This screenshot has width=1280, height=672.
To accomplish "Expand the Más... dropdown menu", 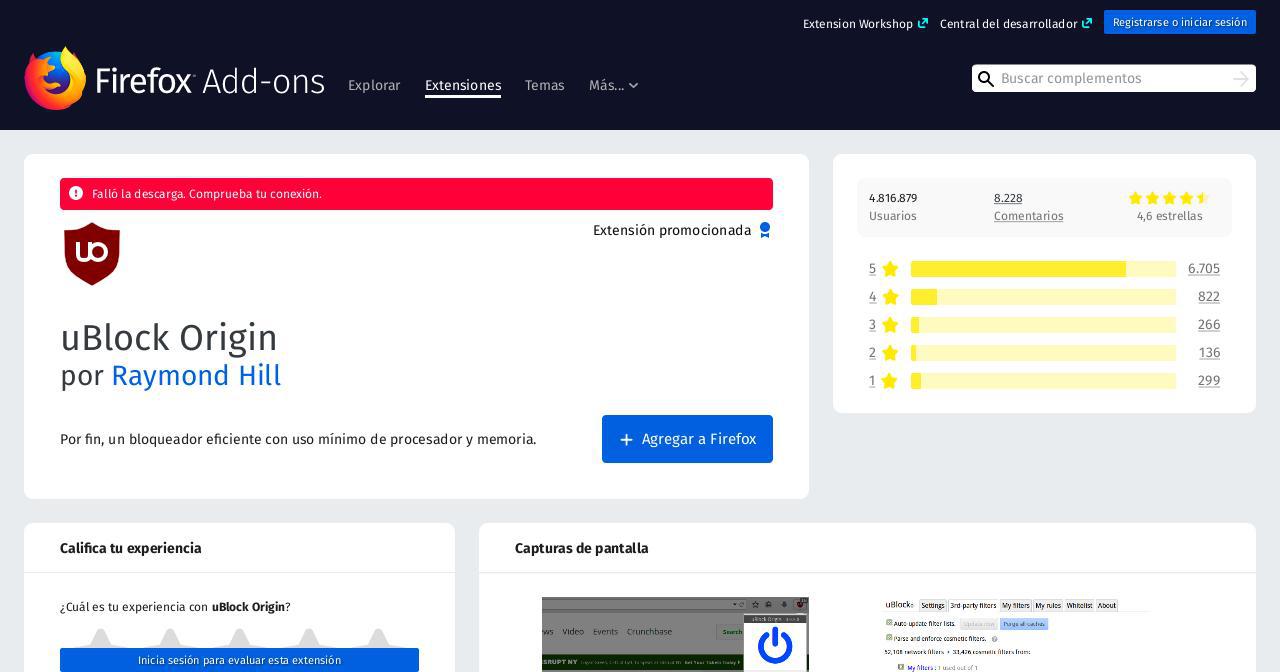I will 613,85.
